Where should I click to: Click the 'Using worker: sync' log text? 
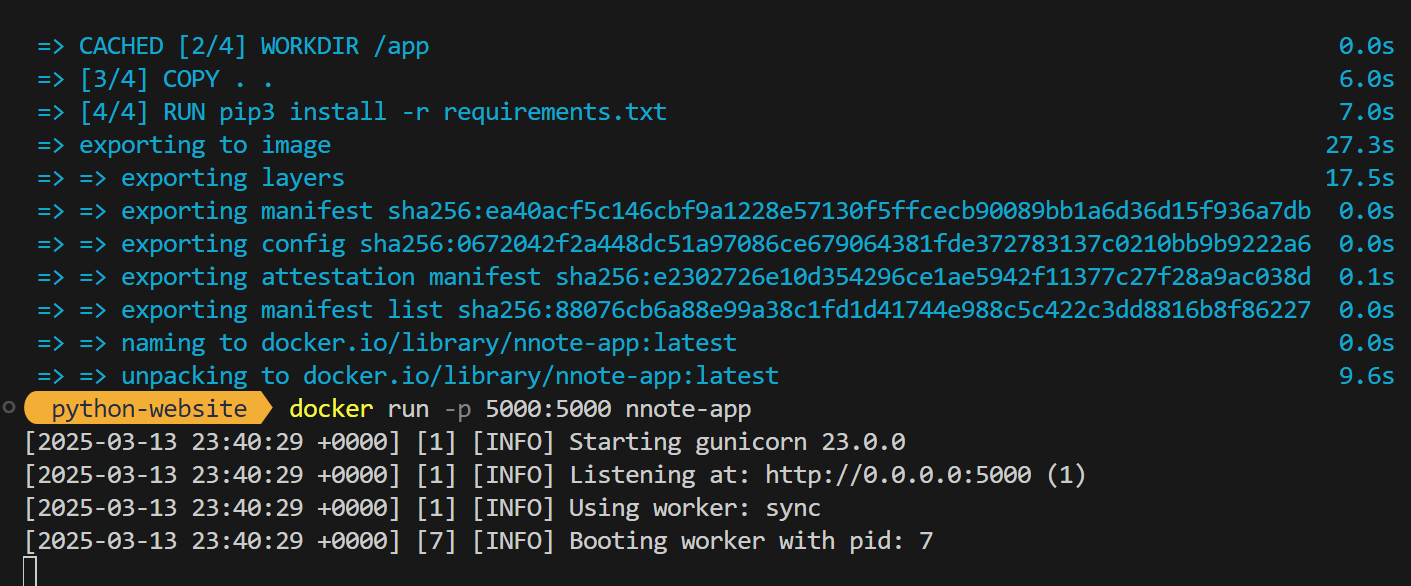tap(695, 508)
